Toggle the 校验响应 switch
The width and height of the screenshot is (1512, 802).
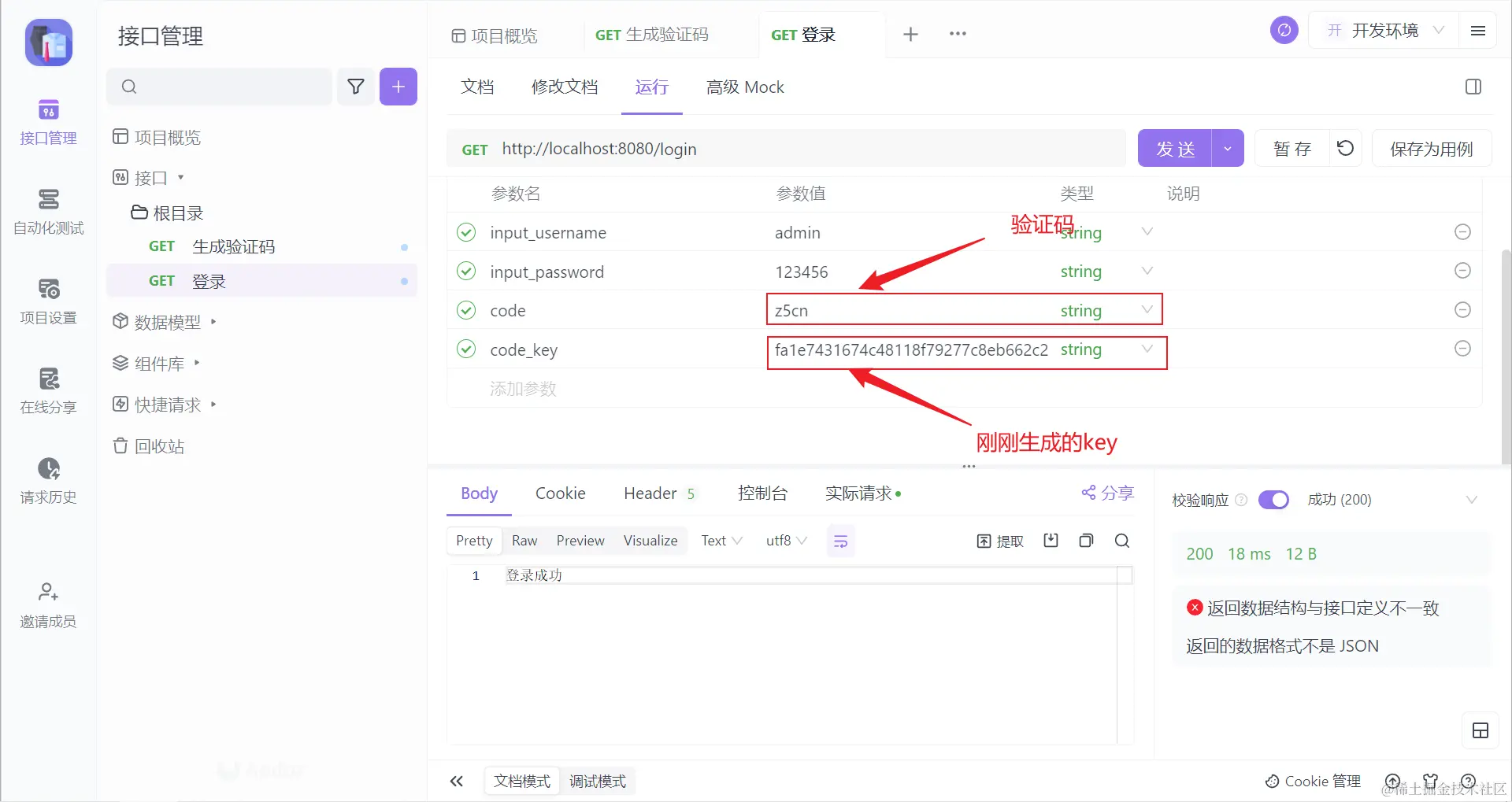(x=1273, y=500)
